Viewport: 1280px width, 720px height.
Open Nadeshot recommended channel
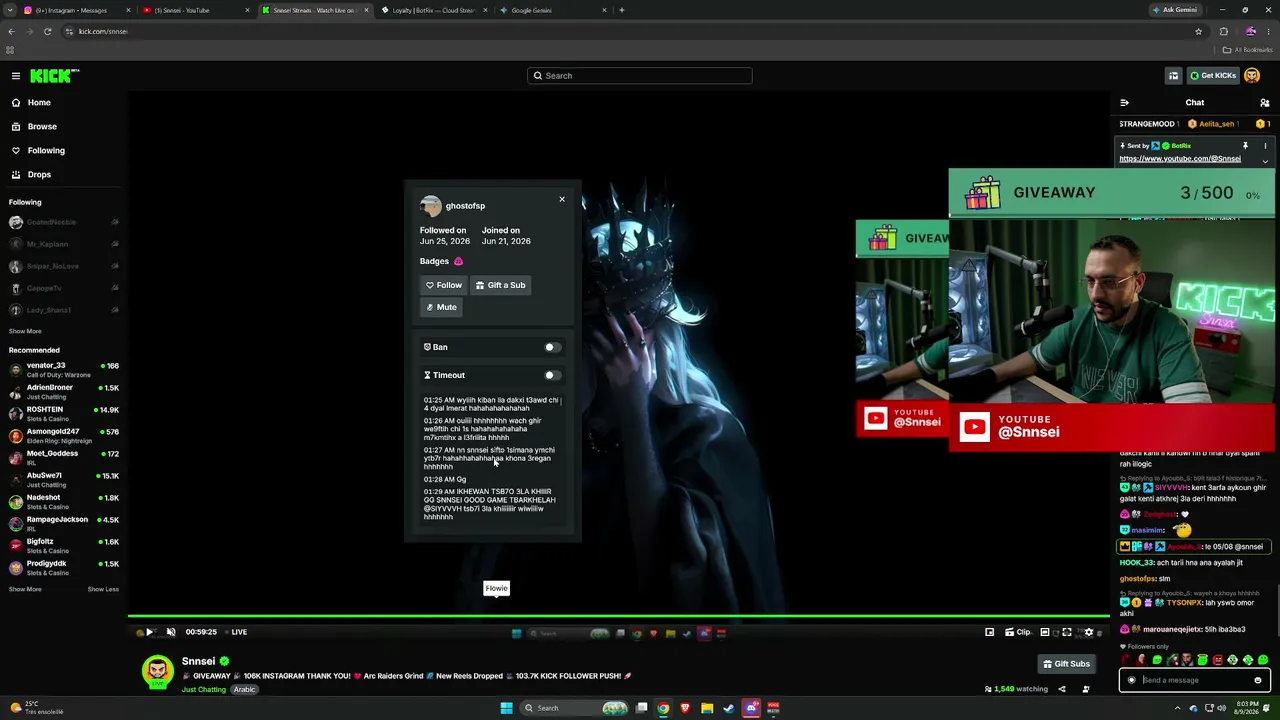(x=64, y=502)
